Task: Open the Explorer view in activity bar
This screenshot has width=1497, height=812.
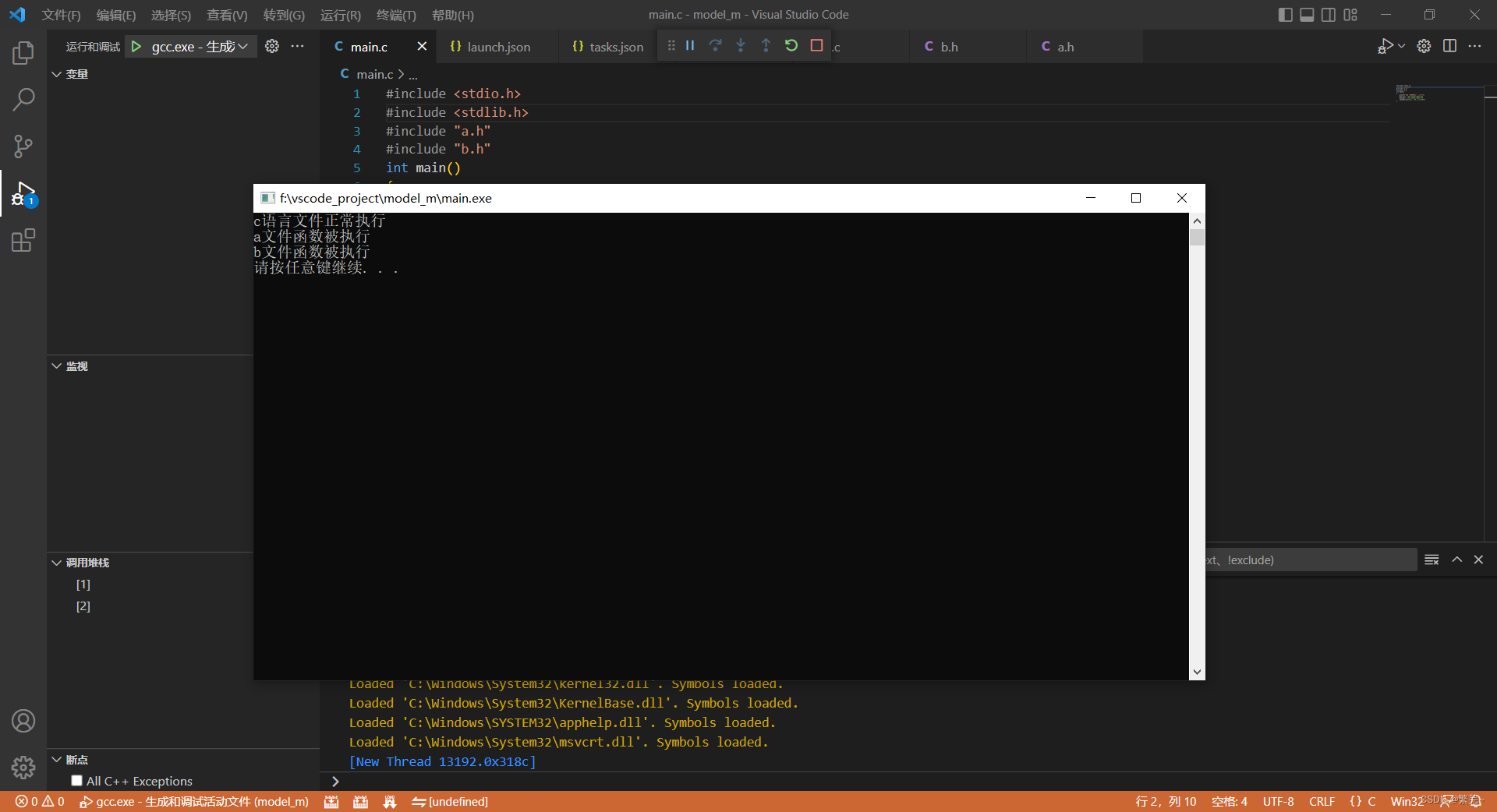Action: tap(23, 53)
